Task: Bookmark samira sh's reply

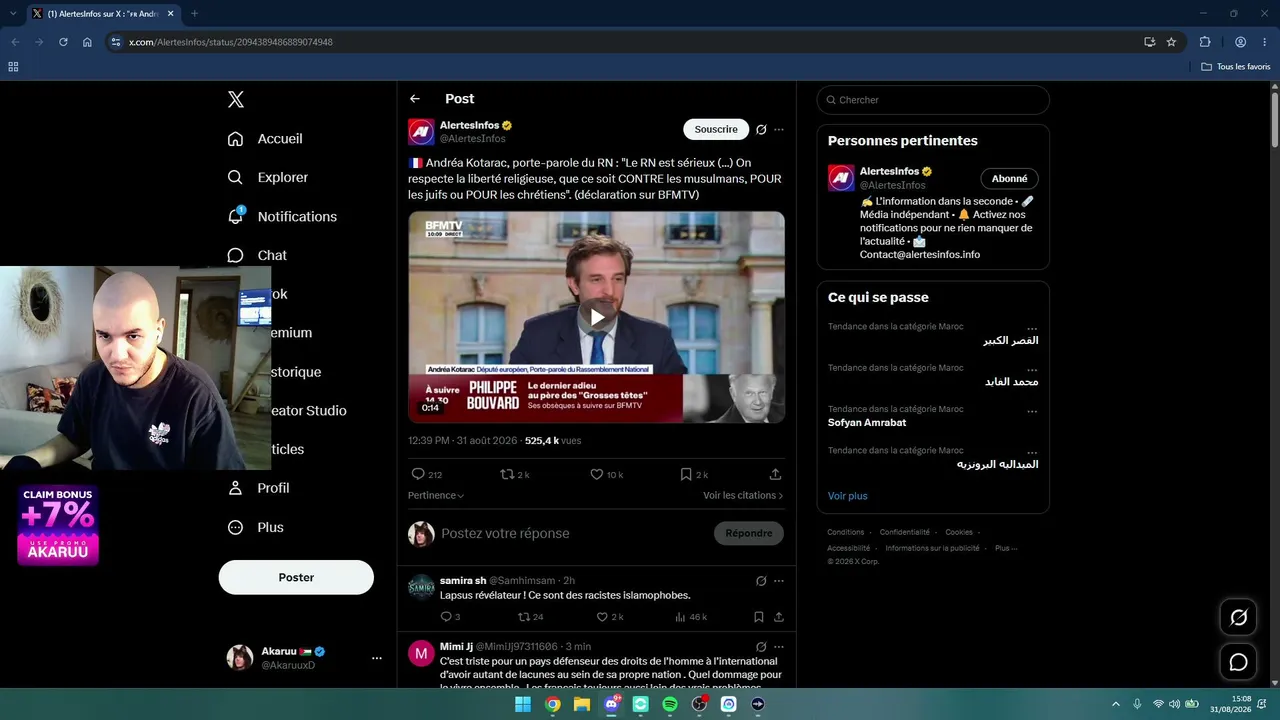Action: (x=759, y=617)
